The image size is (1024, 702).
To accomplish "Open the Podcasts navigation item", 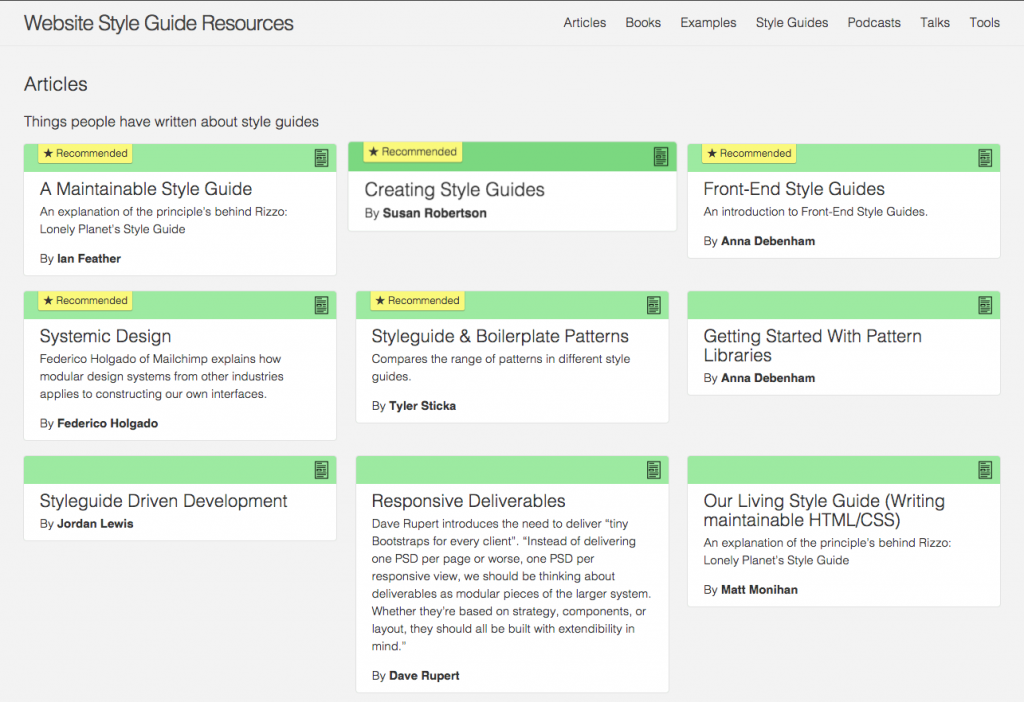I will [x=873, y=22].
